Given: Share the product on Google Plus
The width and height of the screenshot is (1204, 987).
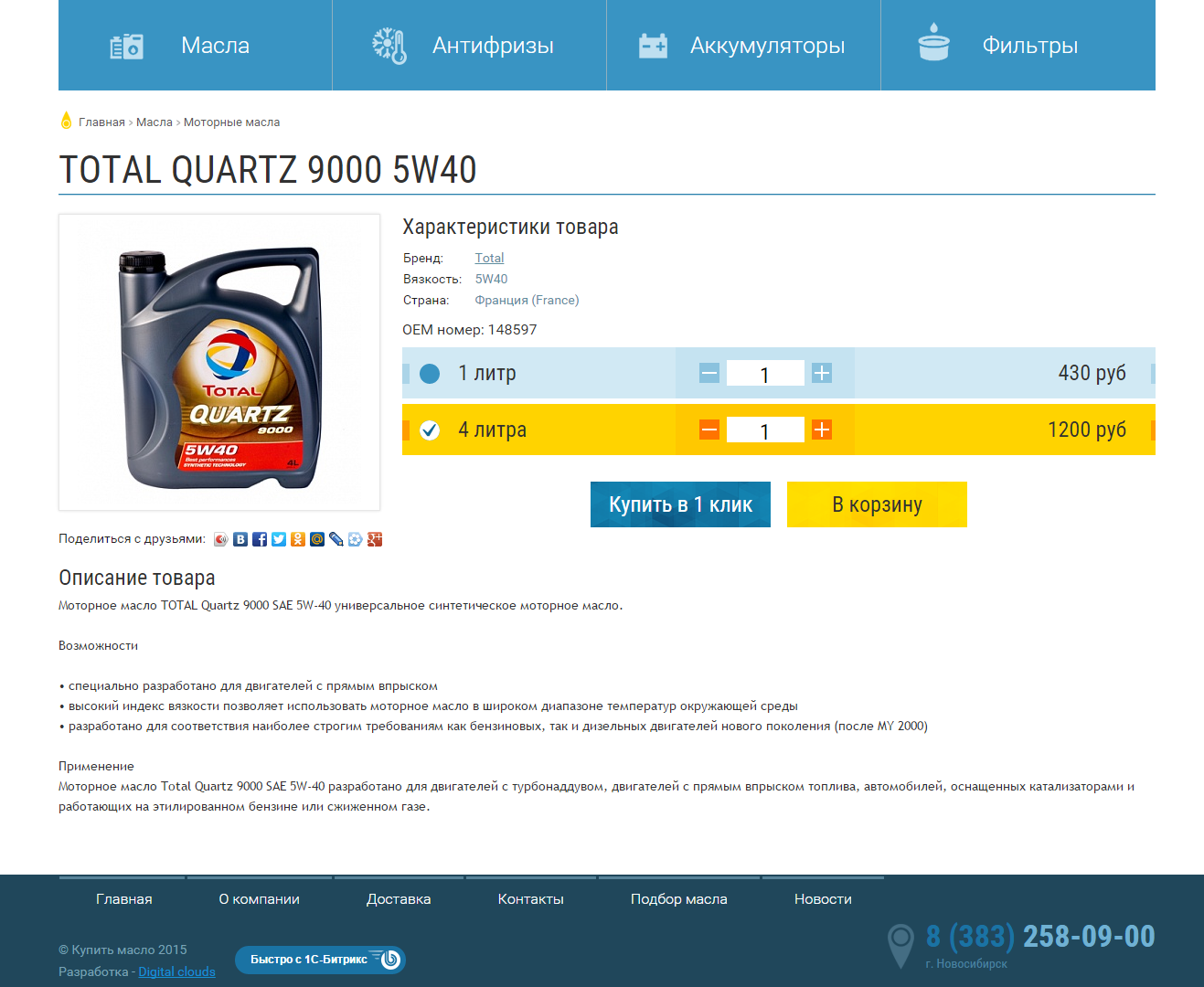Looking at the screenshot, I should pyautogui.click(x=375, y=539).
